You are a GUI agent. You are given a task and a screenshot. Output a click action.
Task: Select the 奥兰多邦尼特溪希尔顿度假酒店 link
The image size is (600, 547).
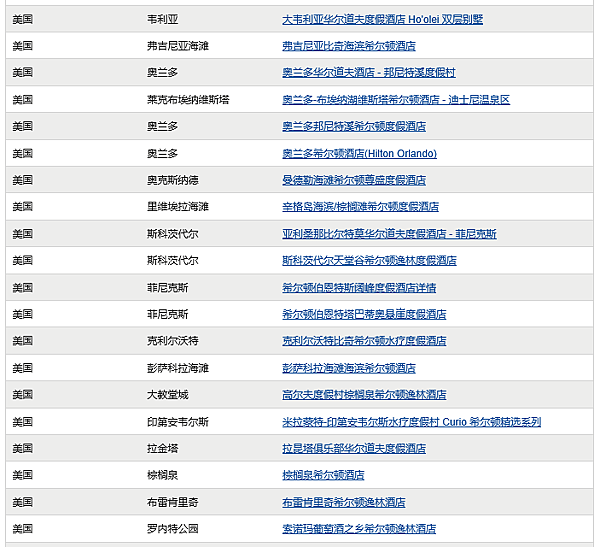[354, 126]
